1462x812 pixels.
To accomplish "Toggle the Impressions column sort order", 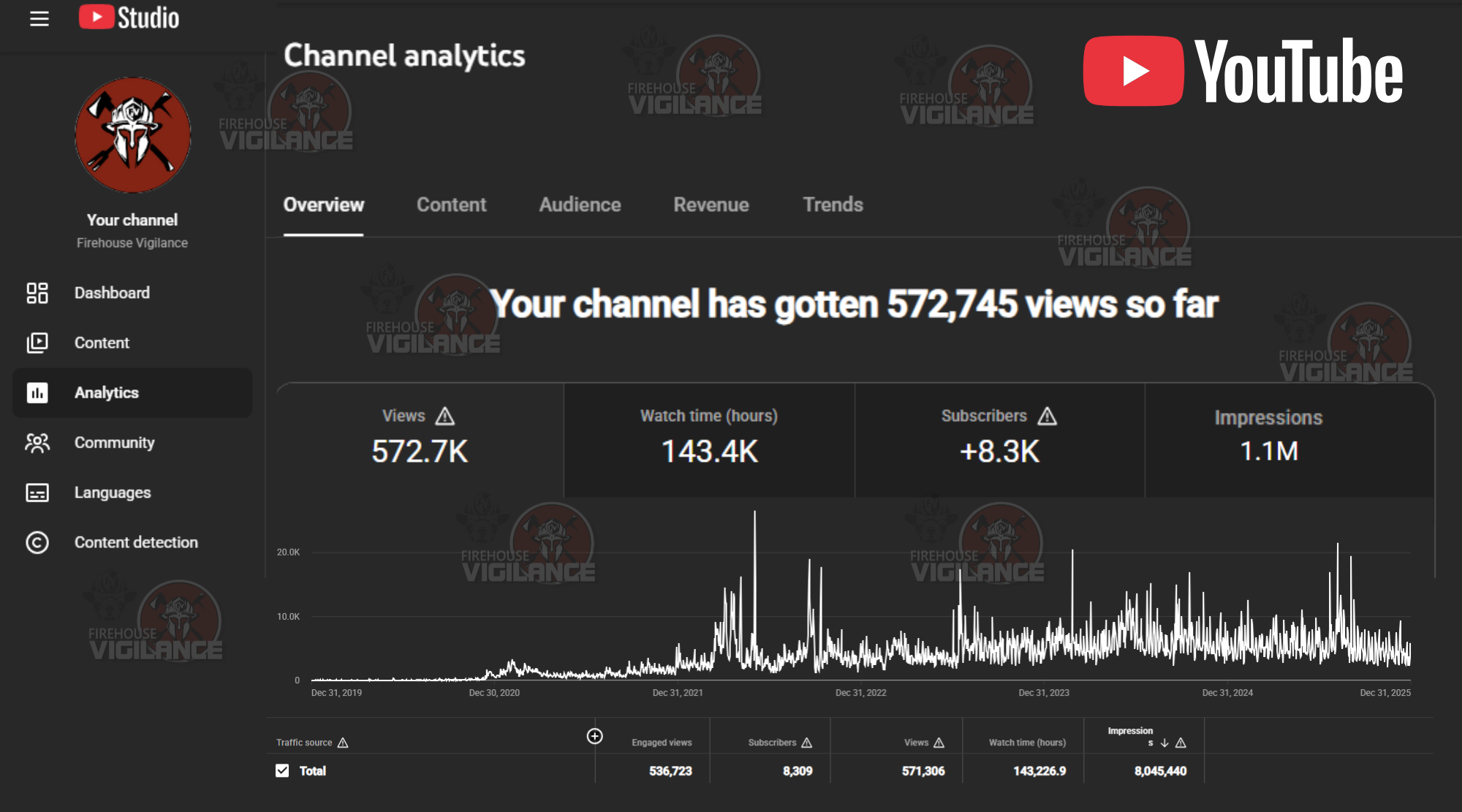I will tap(1164, 741).
